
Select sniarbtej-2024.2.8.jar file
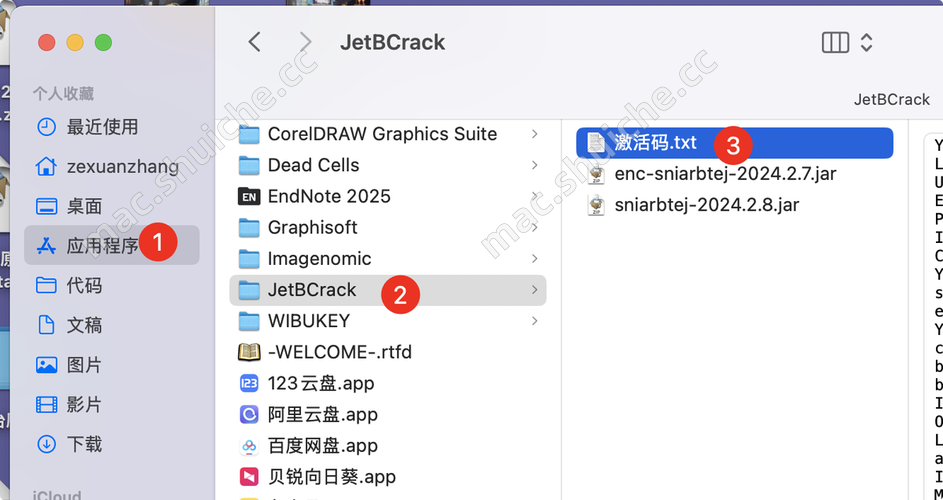[x=706, y=205]
